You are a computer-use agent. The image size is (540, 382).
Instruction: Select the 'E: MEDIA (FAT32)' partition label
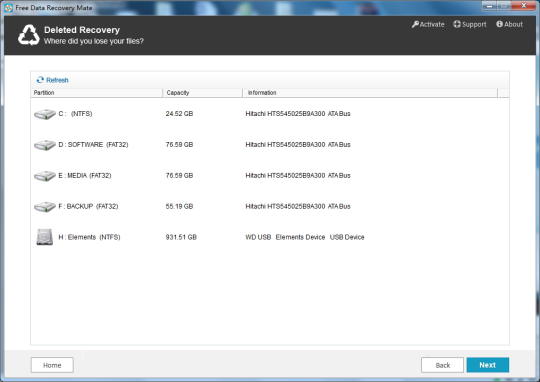coord(85,176)
